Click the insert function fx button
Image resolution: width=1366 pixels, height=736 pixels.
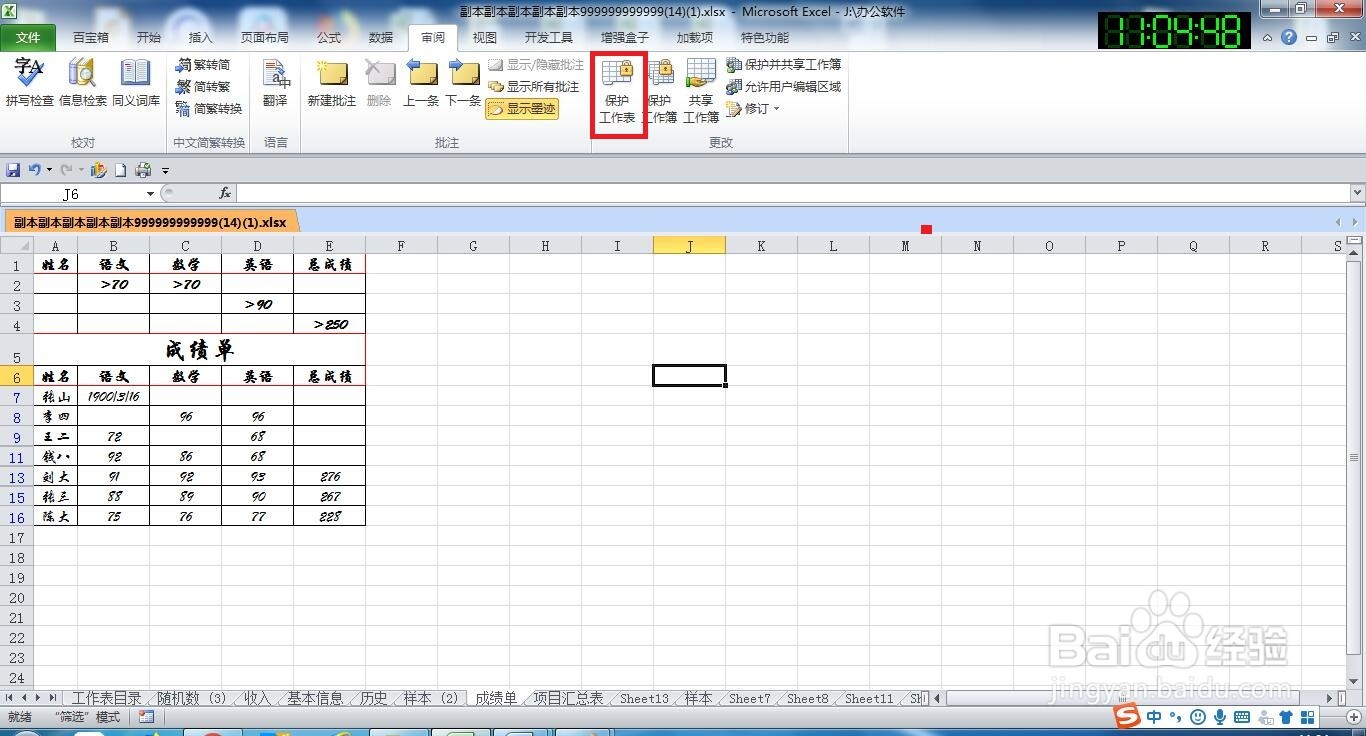coord(225,193)
